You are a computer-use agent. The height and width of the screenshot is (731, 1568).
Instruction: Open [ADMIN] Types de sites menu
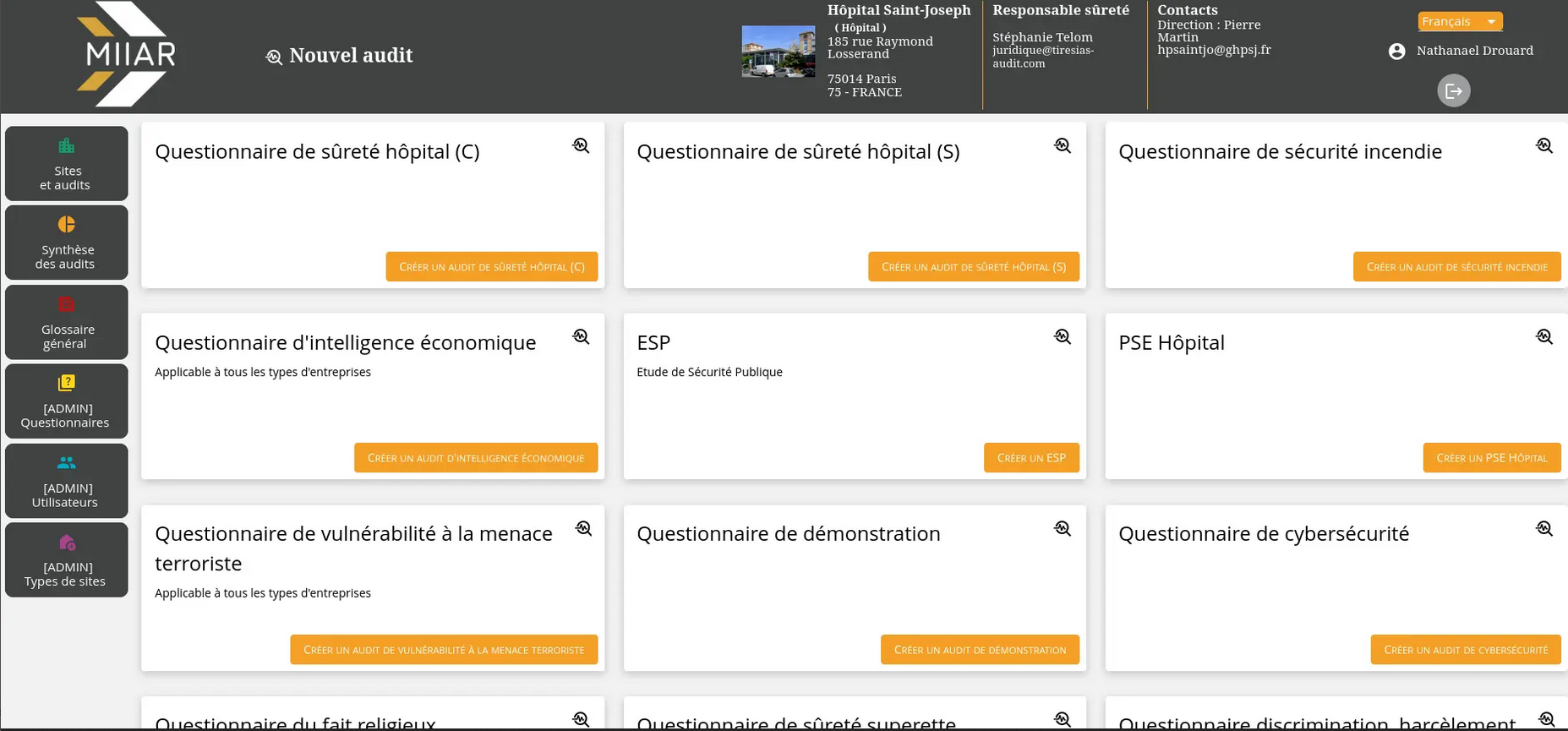(67, 559)
